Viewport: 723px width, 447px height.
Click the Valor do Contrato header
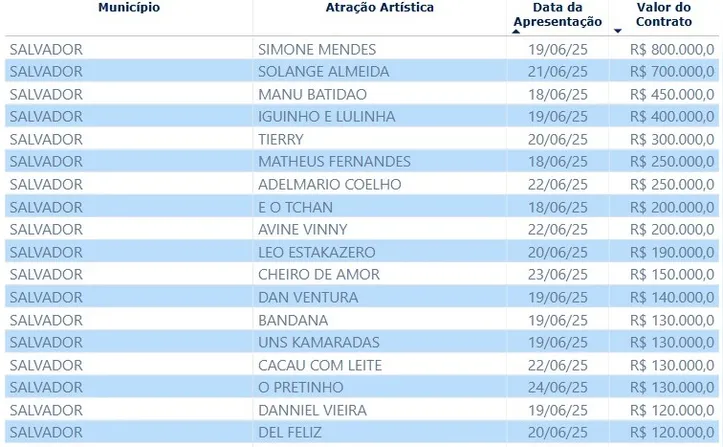664,14
